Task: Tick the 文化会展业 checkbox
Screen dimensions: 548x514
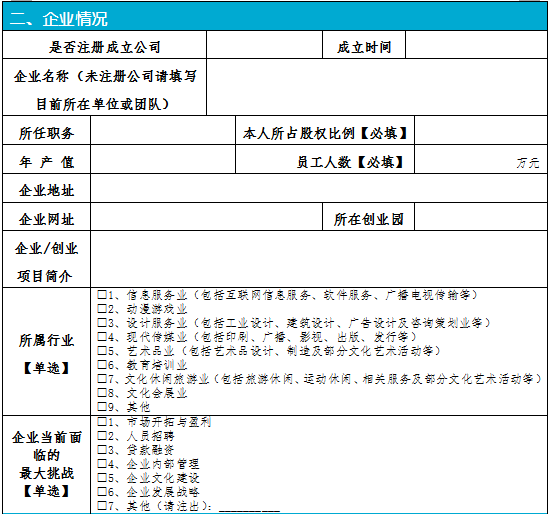Action: click(x=102, y=392)
